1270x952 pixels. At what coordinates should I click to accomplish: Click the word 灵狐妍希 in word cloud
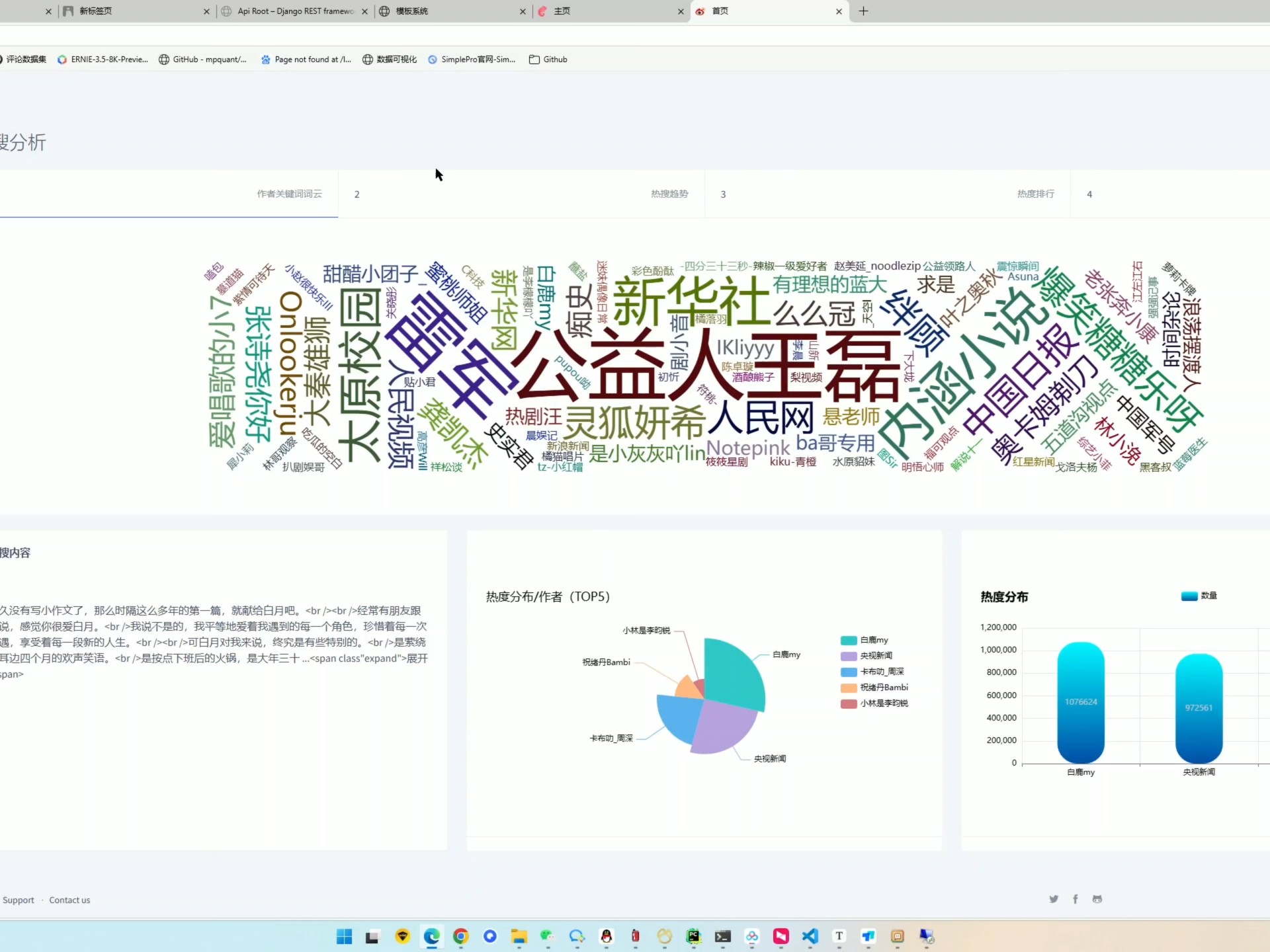pos(635,423)
